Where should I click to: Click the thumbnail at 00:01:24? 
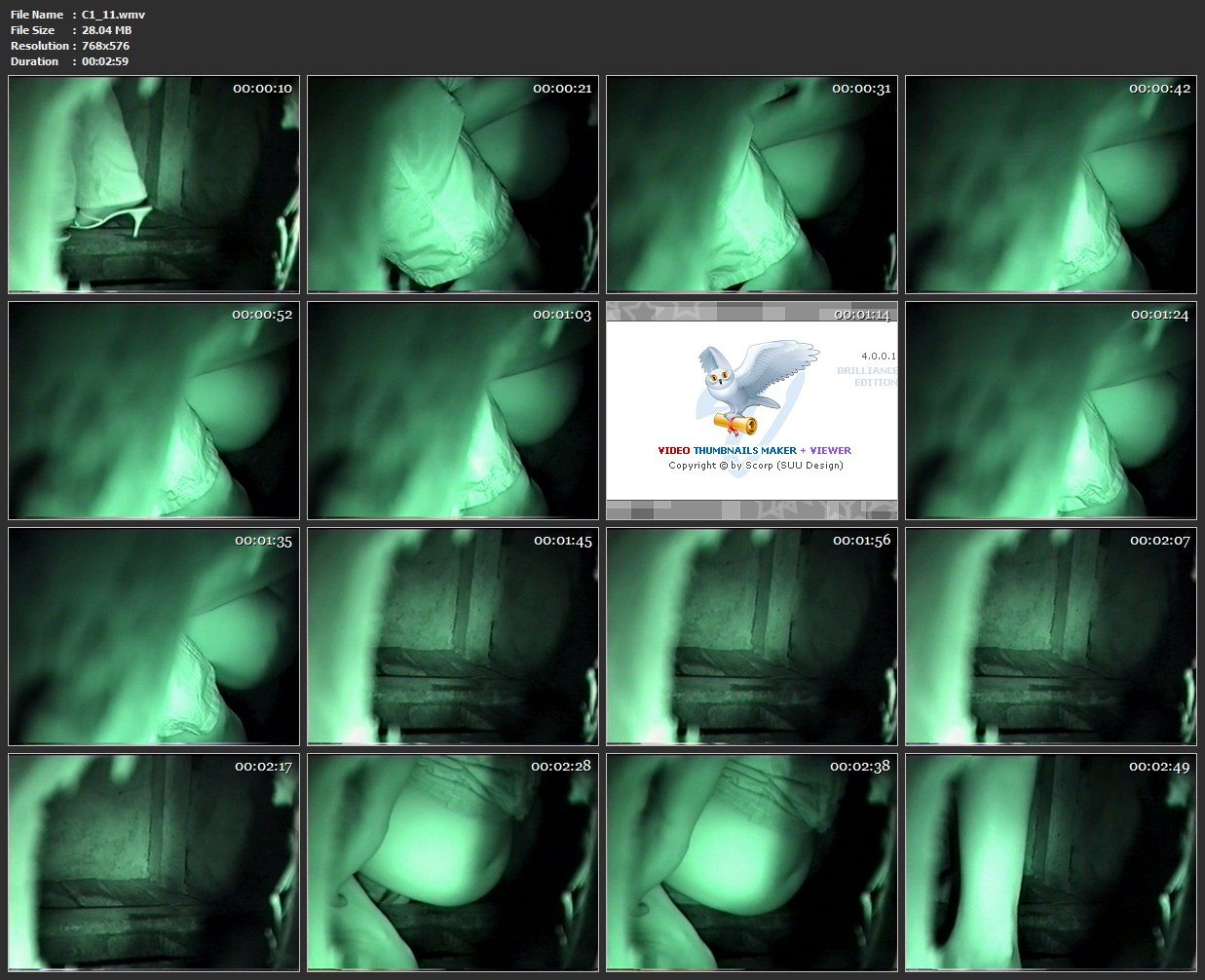pyautogui.click(x=1051, y=410)
